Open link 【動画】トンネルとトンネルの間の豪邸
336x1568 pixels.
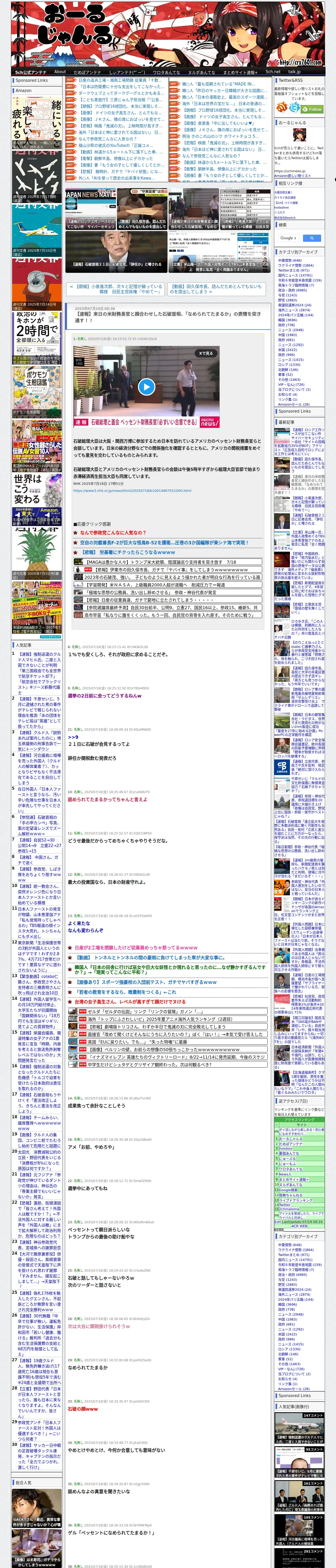149,958
